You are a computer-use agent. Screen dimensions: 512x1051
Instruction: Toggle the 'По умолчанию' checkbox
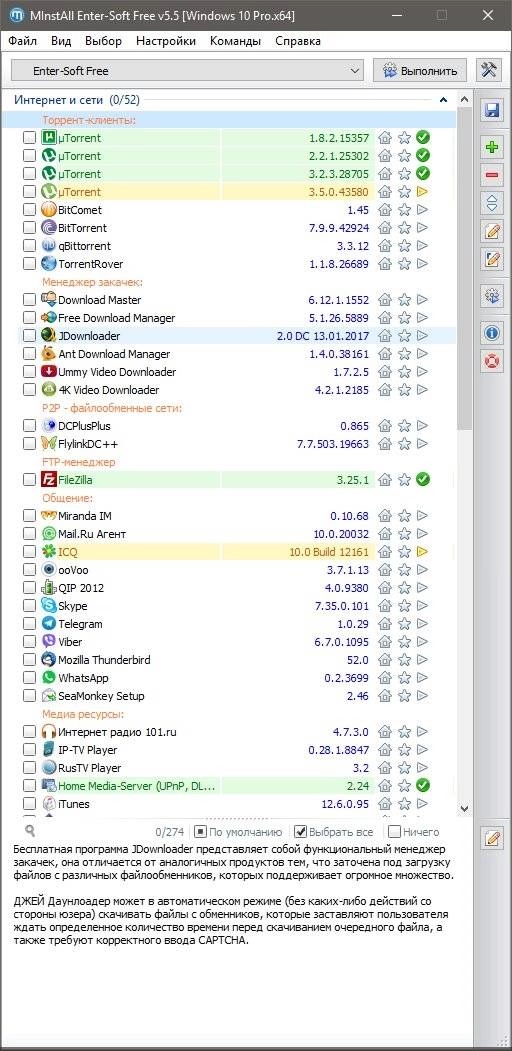pyautogui.click(x=200, y=832)
